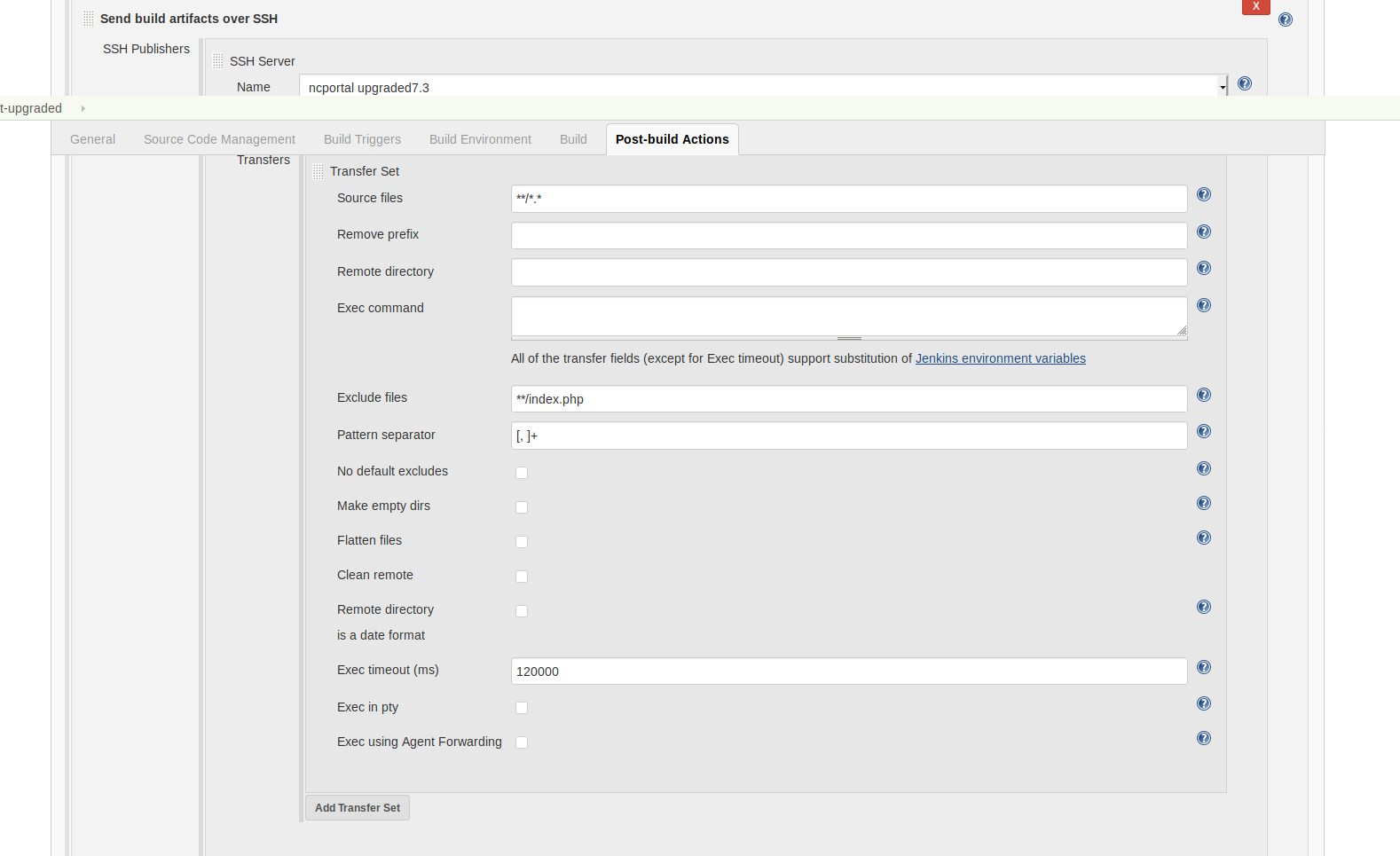Image resolution: width=1400 pixels, height=856 pixels.
Task: Open help for Exec timeout field
Action: point(1204,668)
